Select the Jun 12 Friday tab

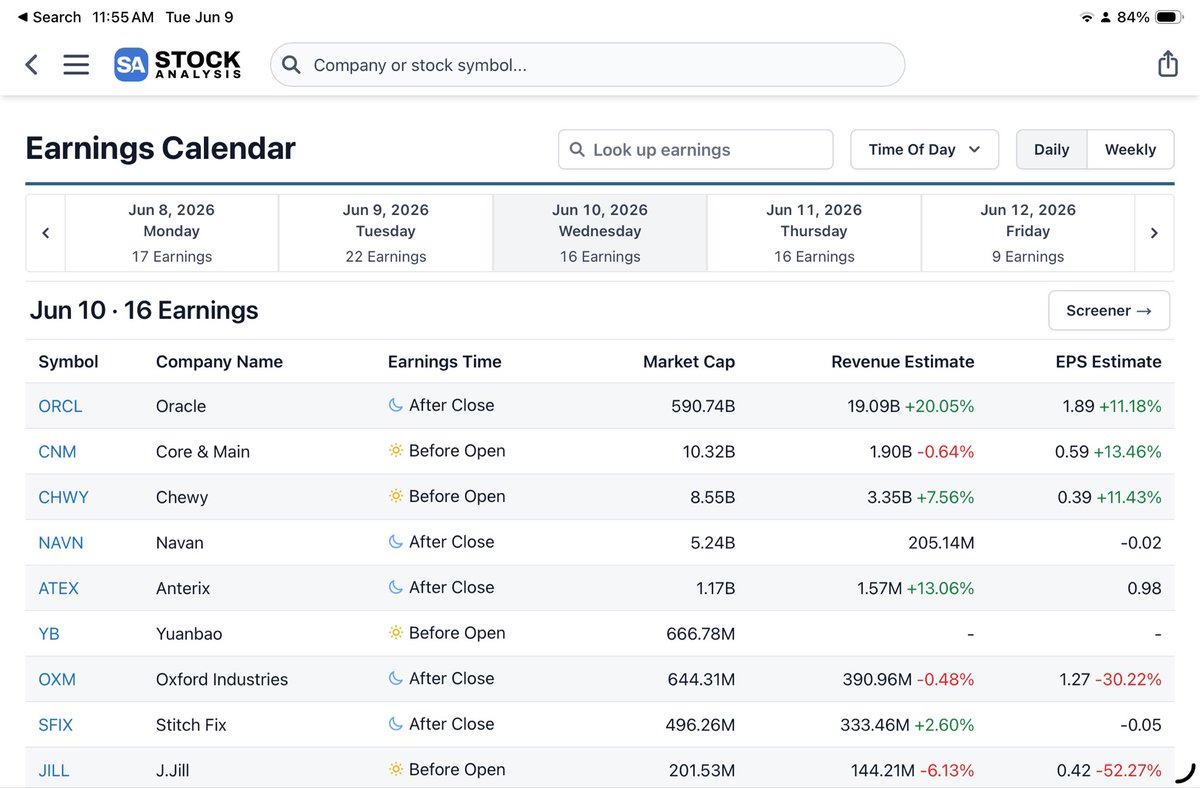pos(1028,233)
